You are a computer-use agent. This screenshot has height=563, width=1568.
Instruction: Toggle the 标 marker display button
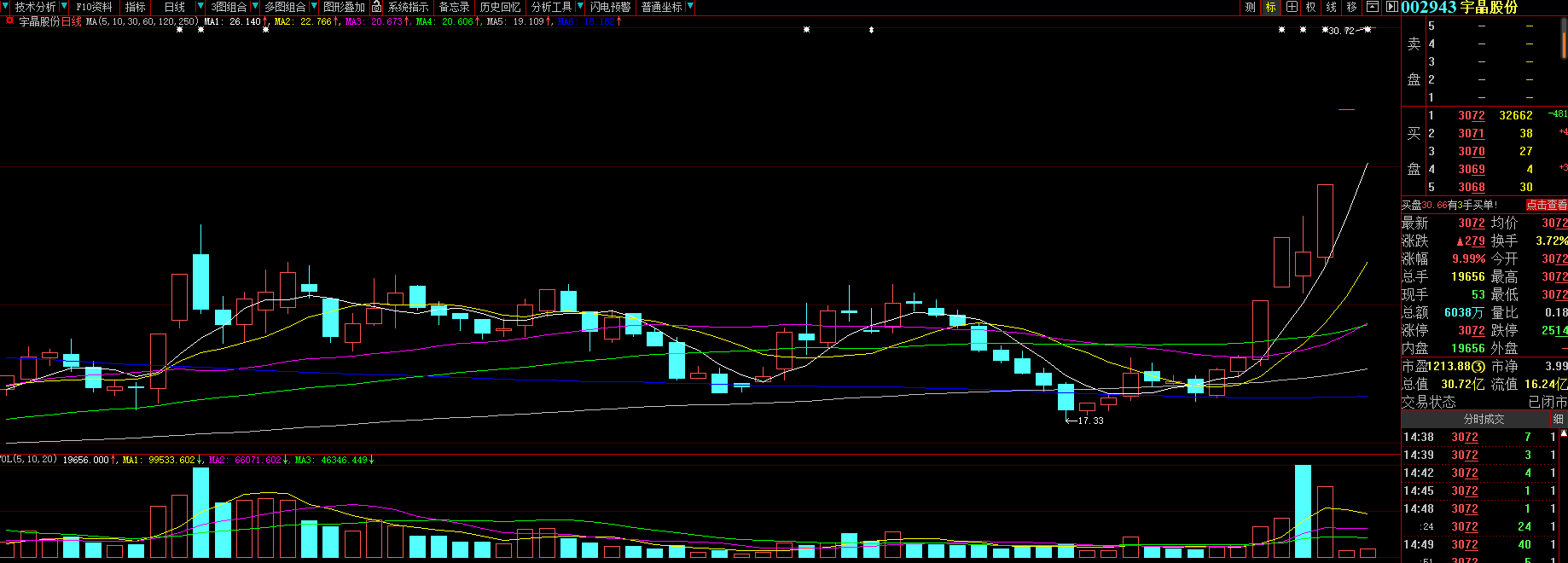(1270, 7)
